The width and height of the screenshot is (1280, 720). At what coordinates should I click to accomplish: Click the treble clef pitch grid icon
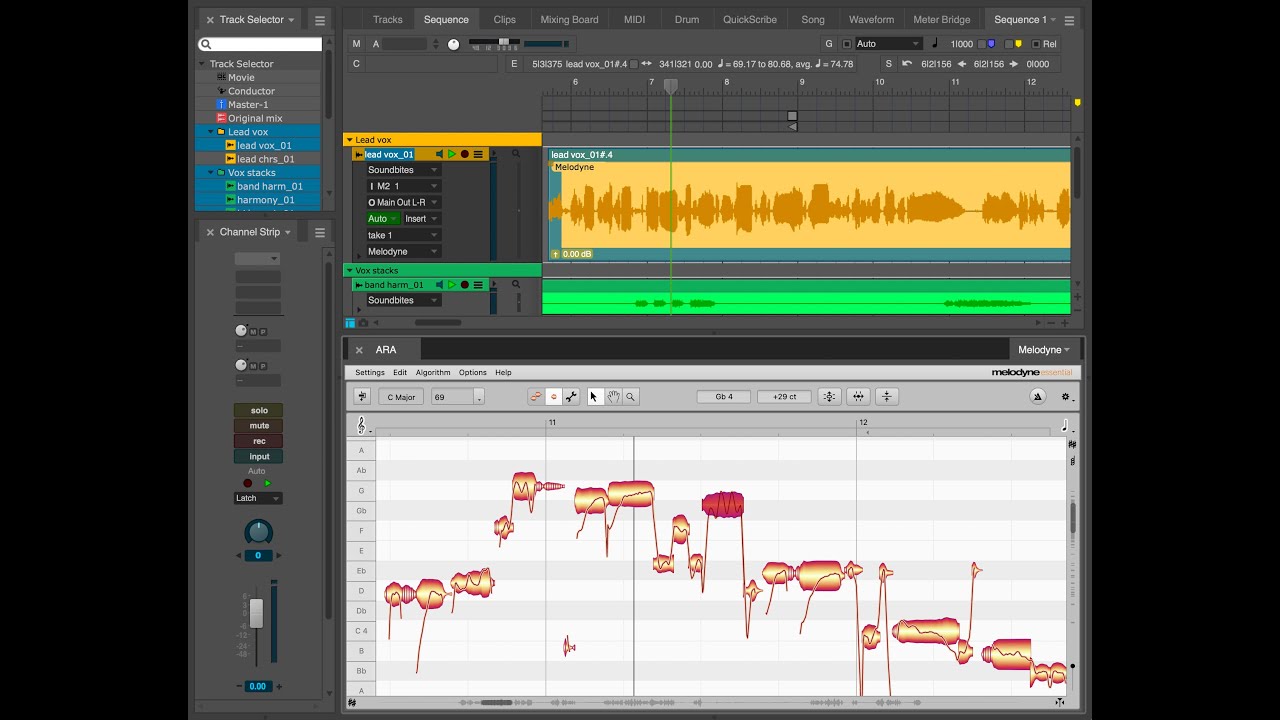(361, 426)
